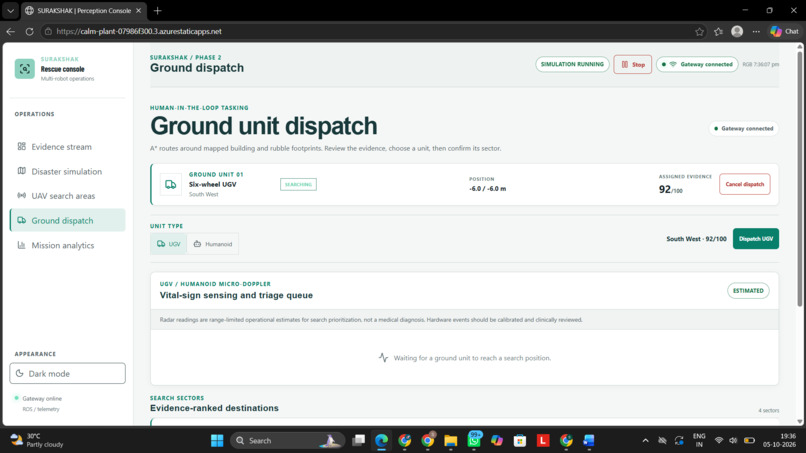The height and width of the screenshot is (453, 806).
Task: Click the SIMULATION RUNNING status badge
Action: pyautogui.click(x=572, y=64)
